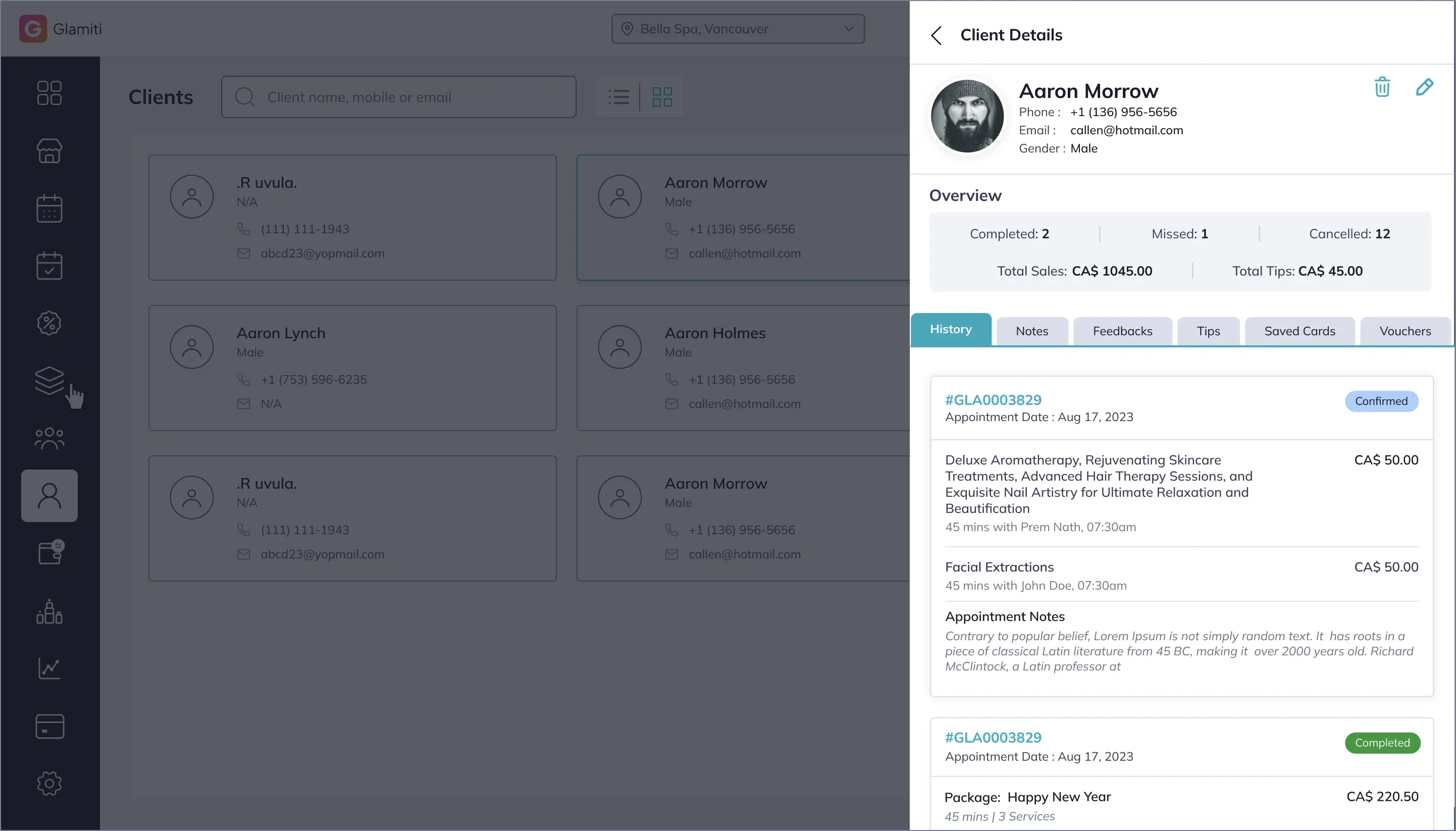Open the dashboard grid sidebar icon
This screenshot has width=1456, height=831.
coord(49,93)
